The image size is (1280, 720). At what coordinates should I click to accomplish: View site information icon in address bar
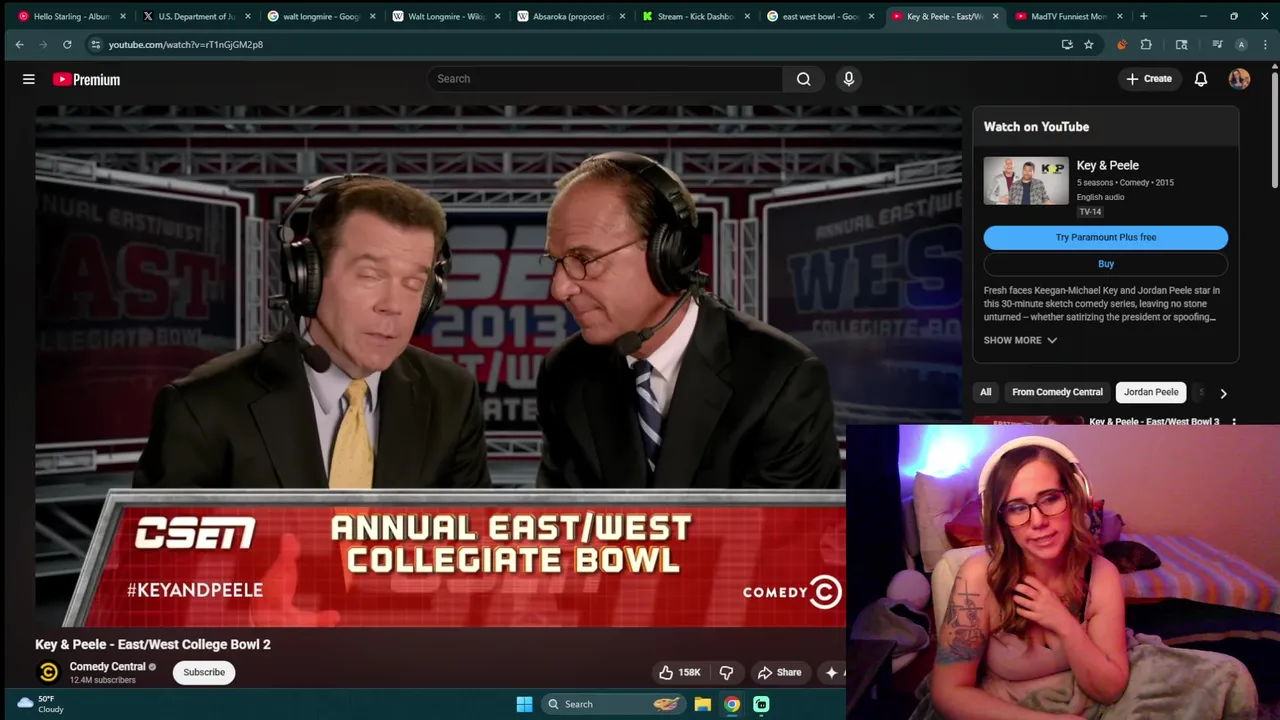[95, 44]
